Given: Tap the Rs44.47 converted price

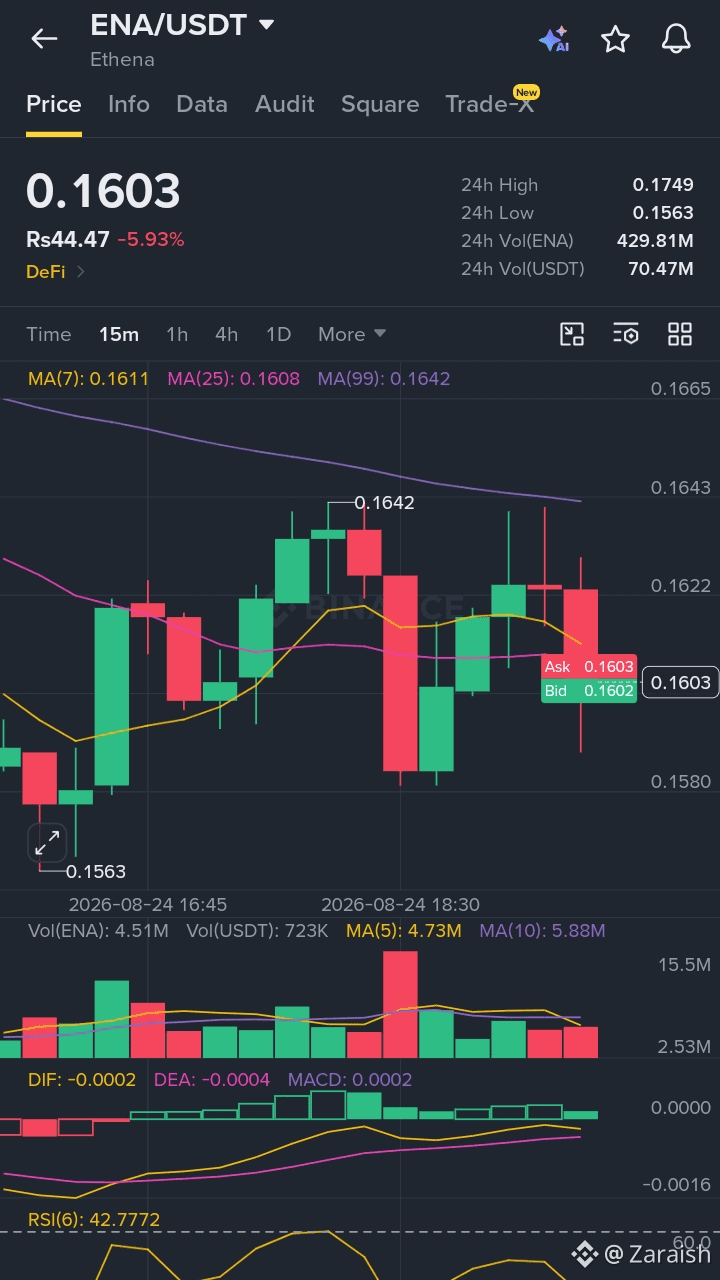Looking at the screenshot, I should (x=68, y=240).
